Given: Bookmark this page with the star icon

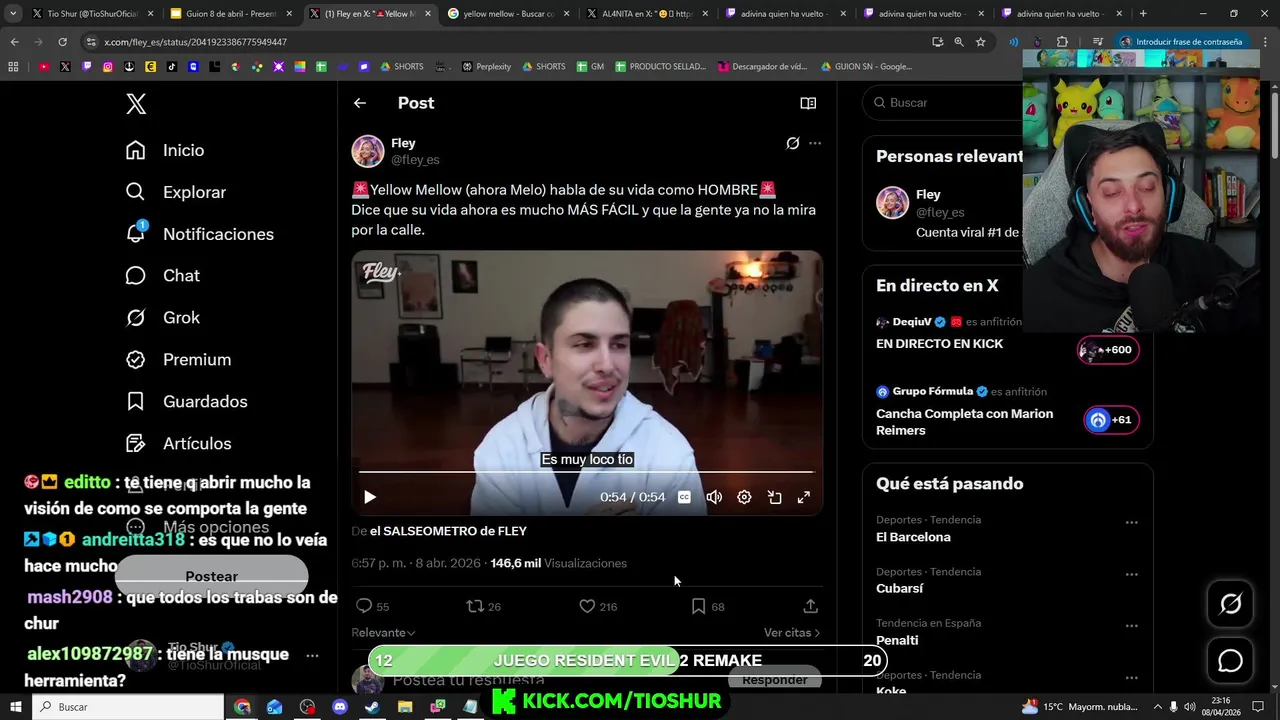Looking at the screenshot, I should [980, 42].
